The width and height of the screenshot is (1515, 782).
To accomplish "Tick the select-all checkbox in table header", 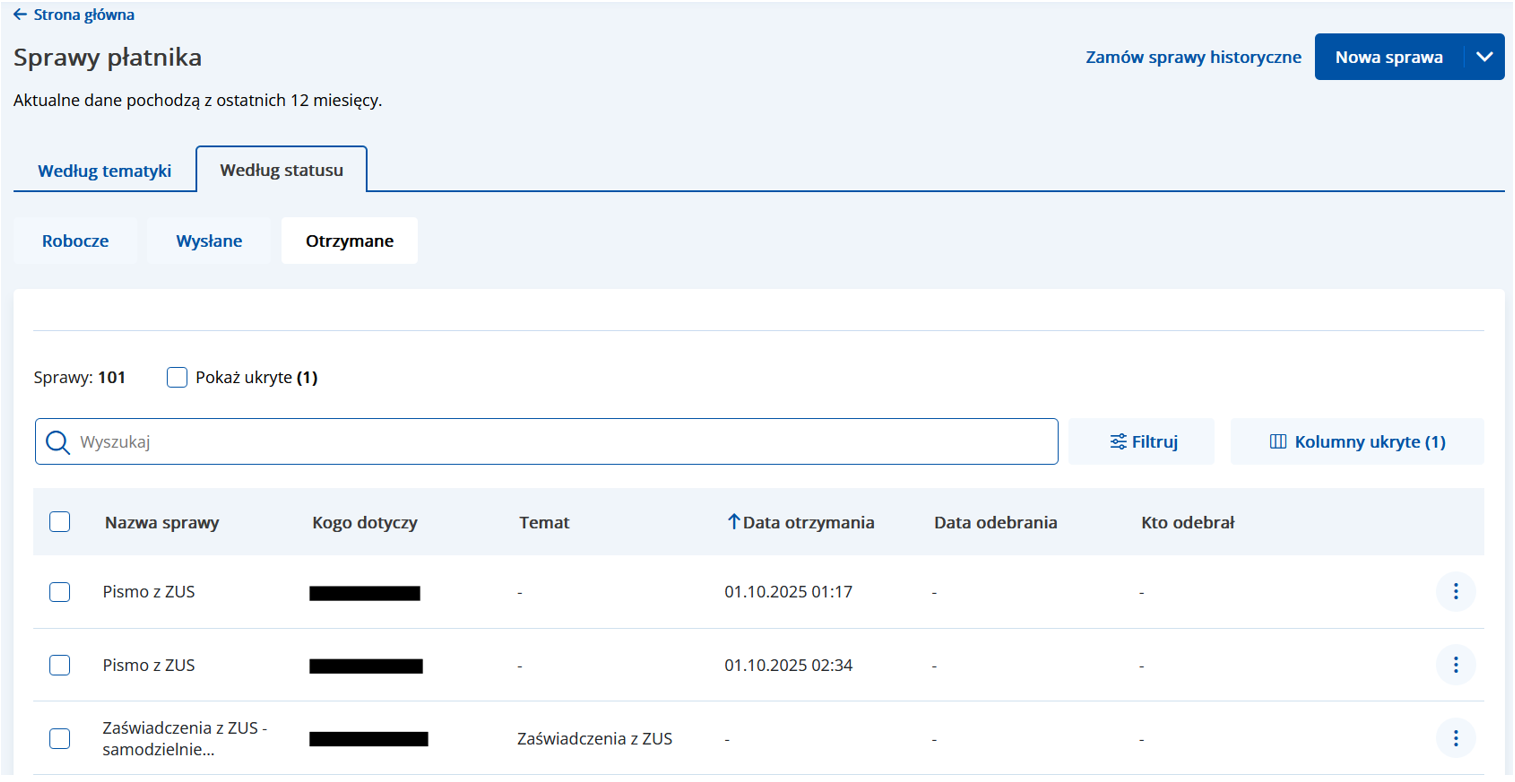I will (60, 522).
